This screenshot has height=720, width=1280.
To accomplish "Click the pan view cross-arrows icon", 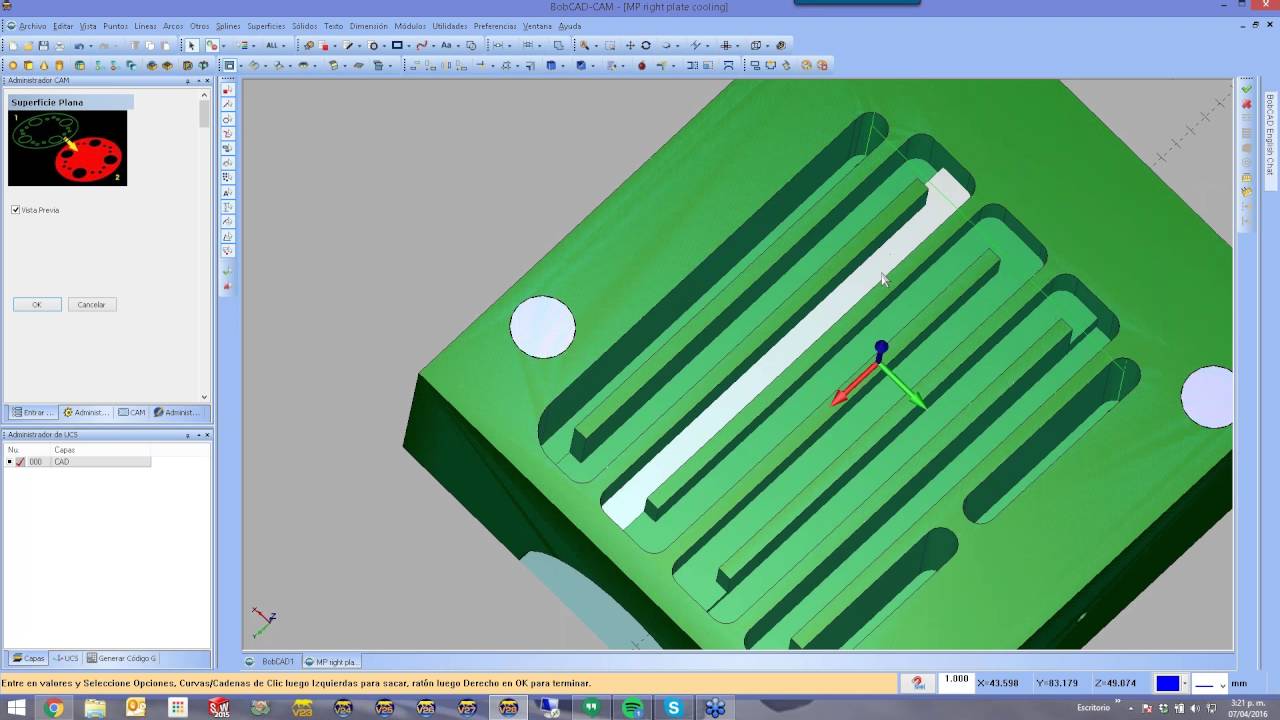I will pyautogui.click(x=630, y=45).
